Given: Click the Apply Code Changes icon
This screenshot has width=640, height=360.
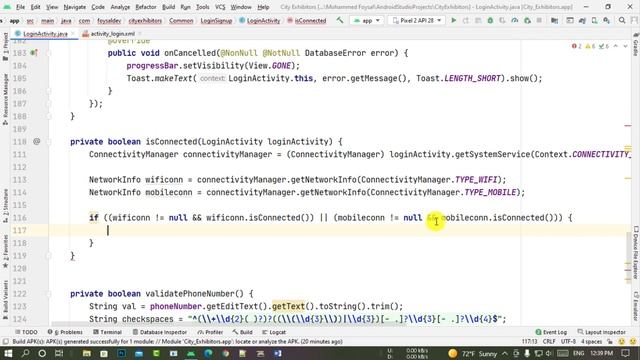Looking at the screenshot, I should pyautogui.click(x=478, y=20).
